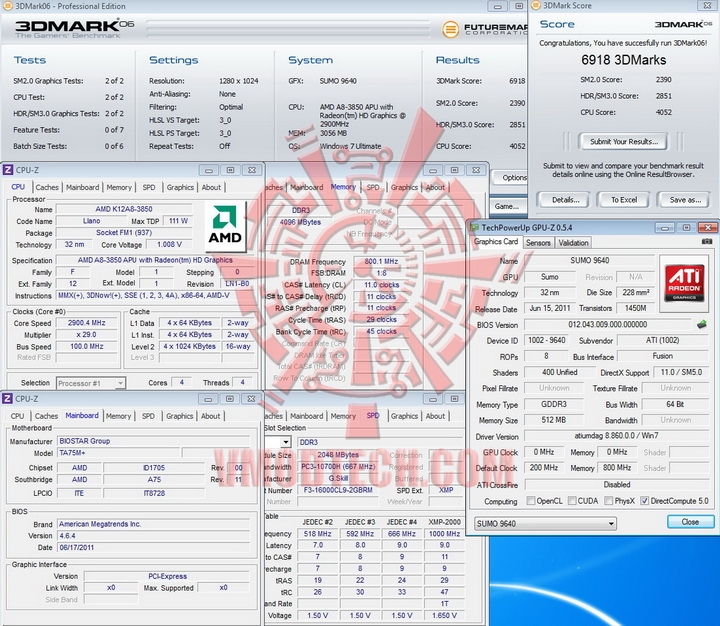The height and width of the screenshot is (626, 720).
Task: Open the Slot Selection dropdown in the SPD window
Action: pyautogui.click(x=286, y=442)
